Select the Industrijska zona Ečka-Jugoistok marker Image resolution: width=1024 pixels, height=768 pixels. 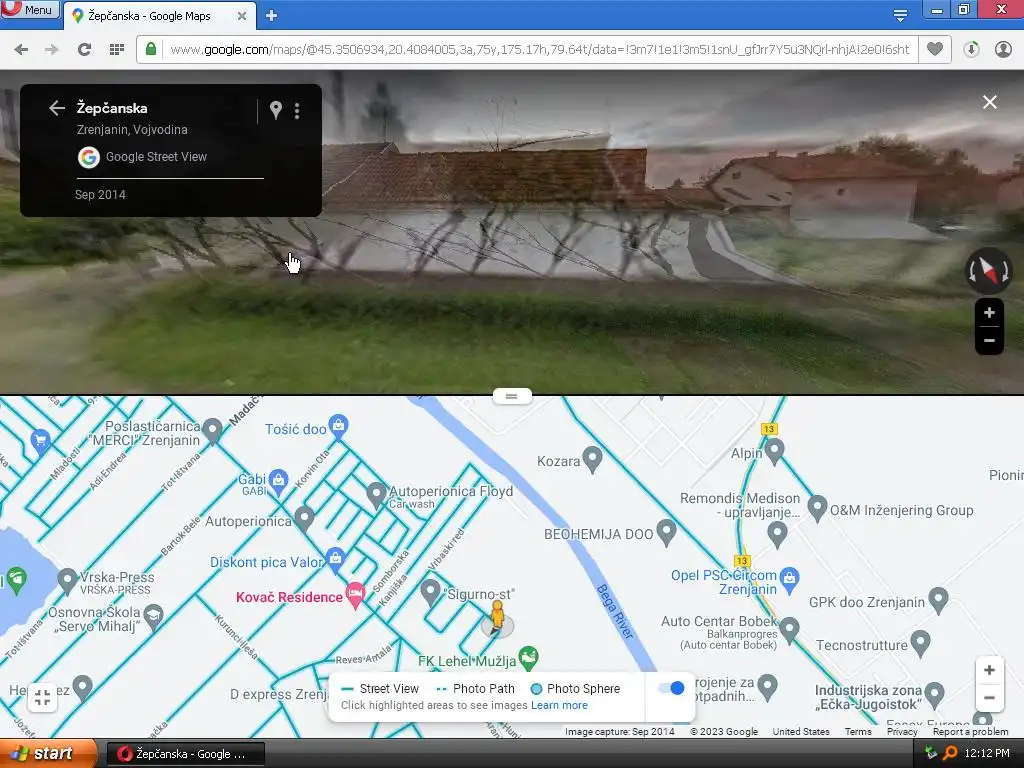pos(935,695)
